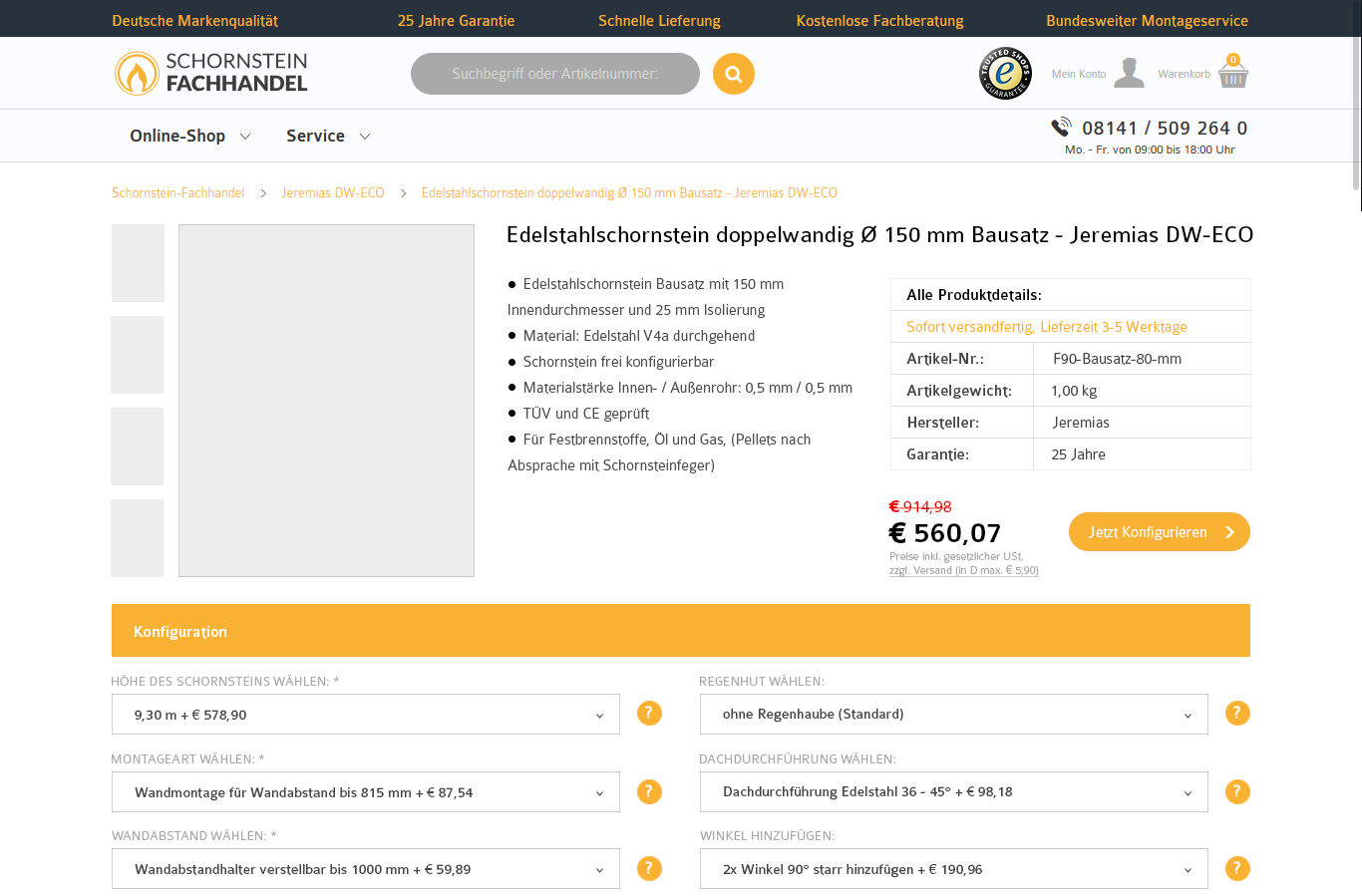Image resolution: width=1362 pixels, height=896 pixels.
Task: Click opening hours 'Mo. - Fr. von 09:00 bis 18:00 Uhr'
Action: point(1150,149)
